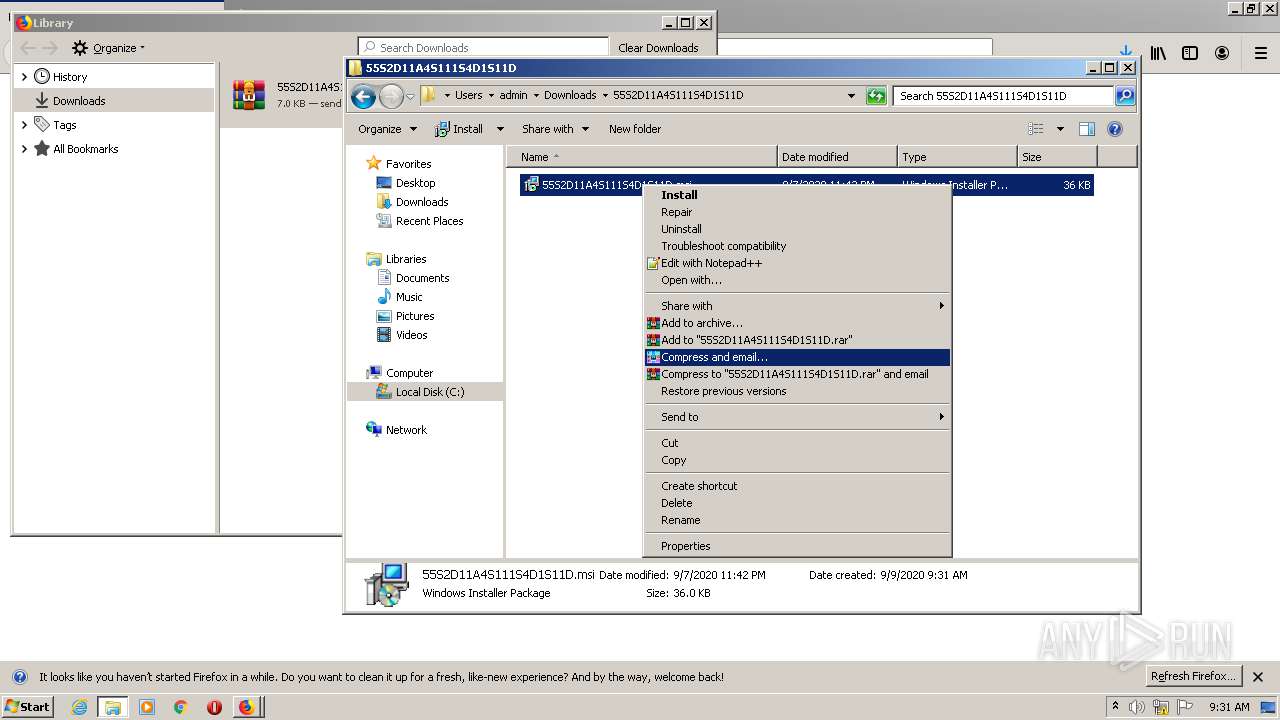Sort by Date modified column header
Viewport: 1280px width, 720px height.
pos(836,157)
